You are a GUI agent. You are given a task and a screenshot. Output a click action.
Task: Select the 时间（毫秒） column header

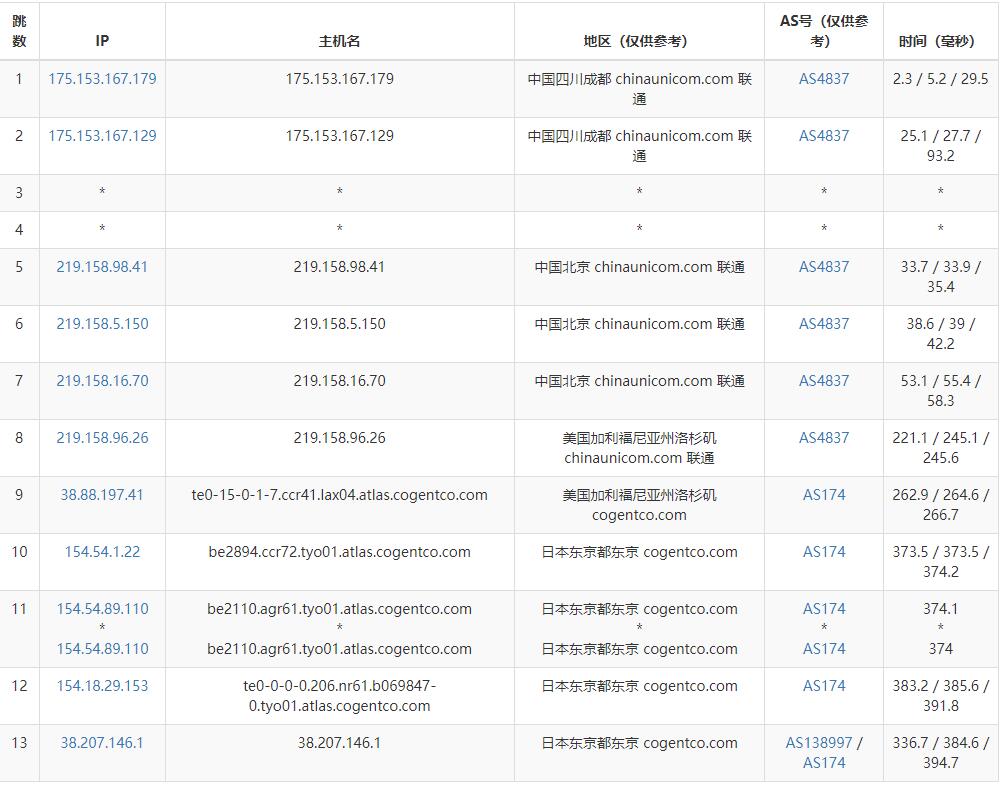[x=940, y=31]
